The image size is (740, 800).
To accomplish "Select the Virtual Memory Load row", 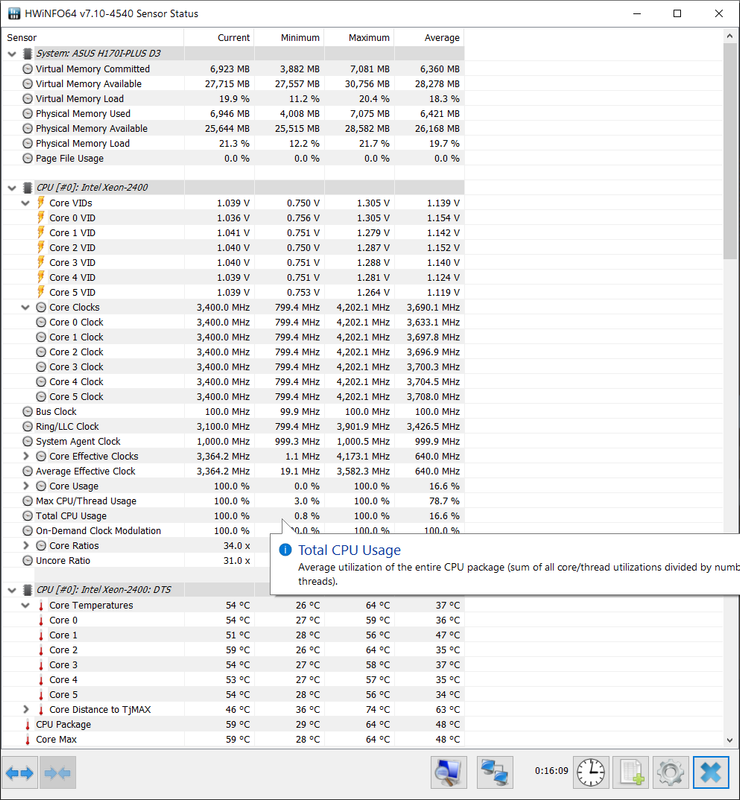I will [234, 99].
